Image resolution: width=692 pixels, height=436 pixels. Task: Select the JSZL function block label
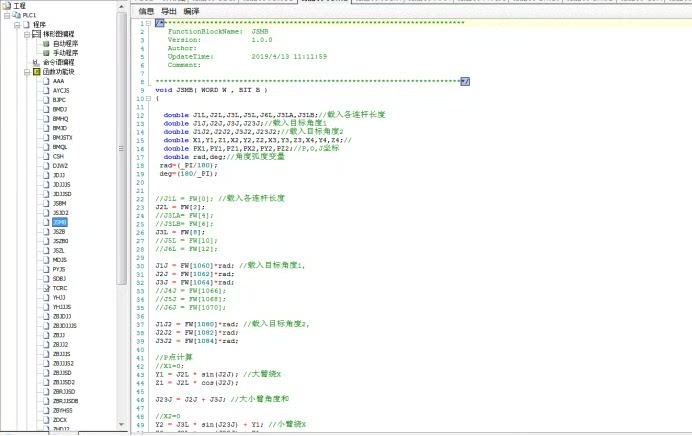[59, 251]
